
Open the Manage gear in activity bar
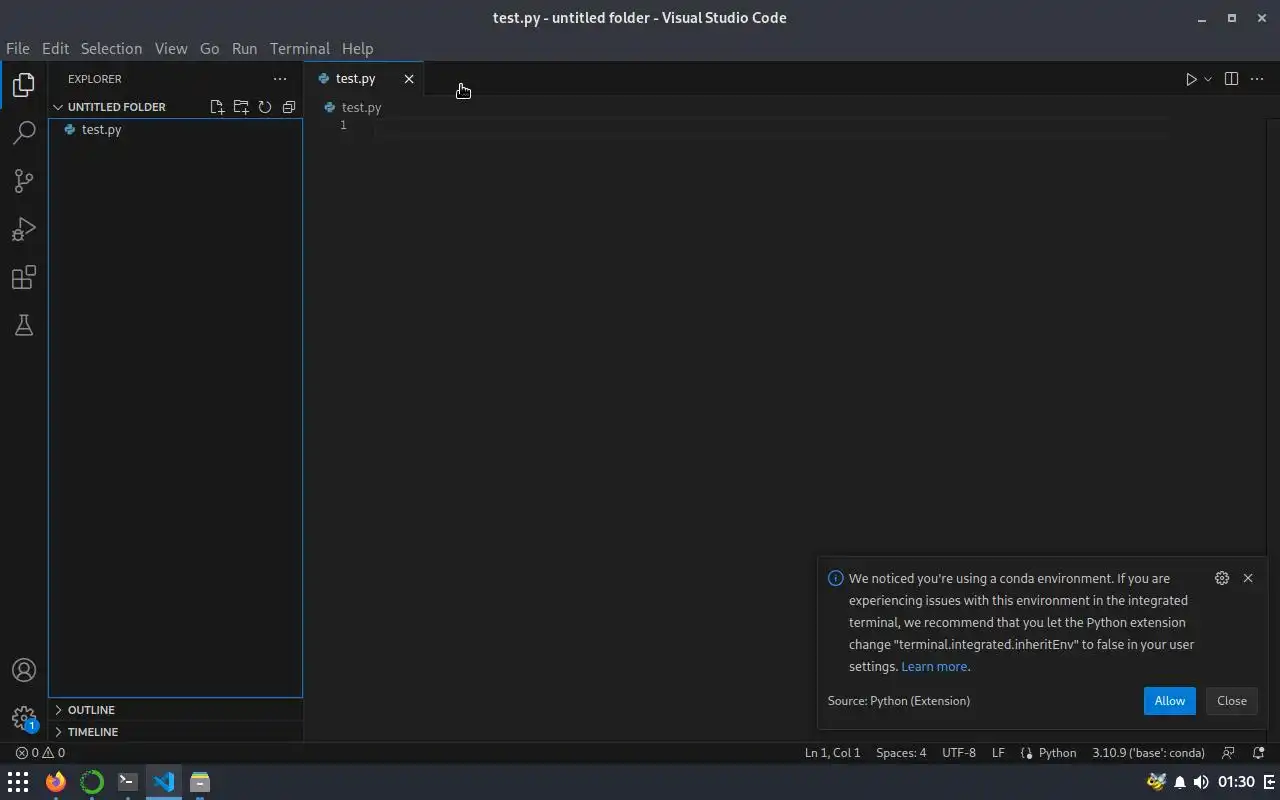(24, 718)
